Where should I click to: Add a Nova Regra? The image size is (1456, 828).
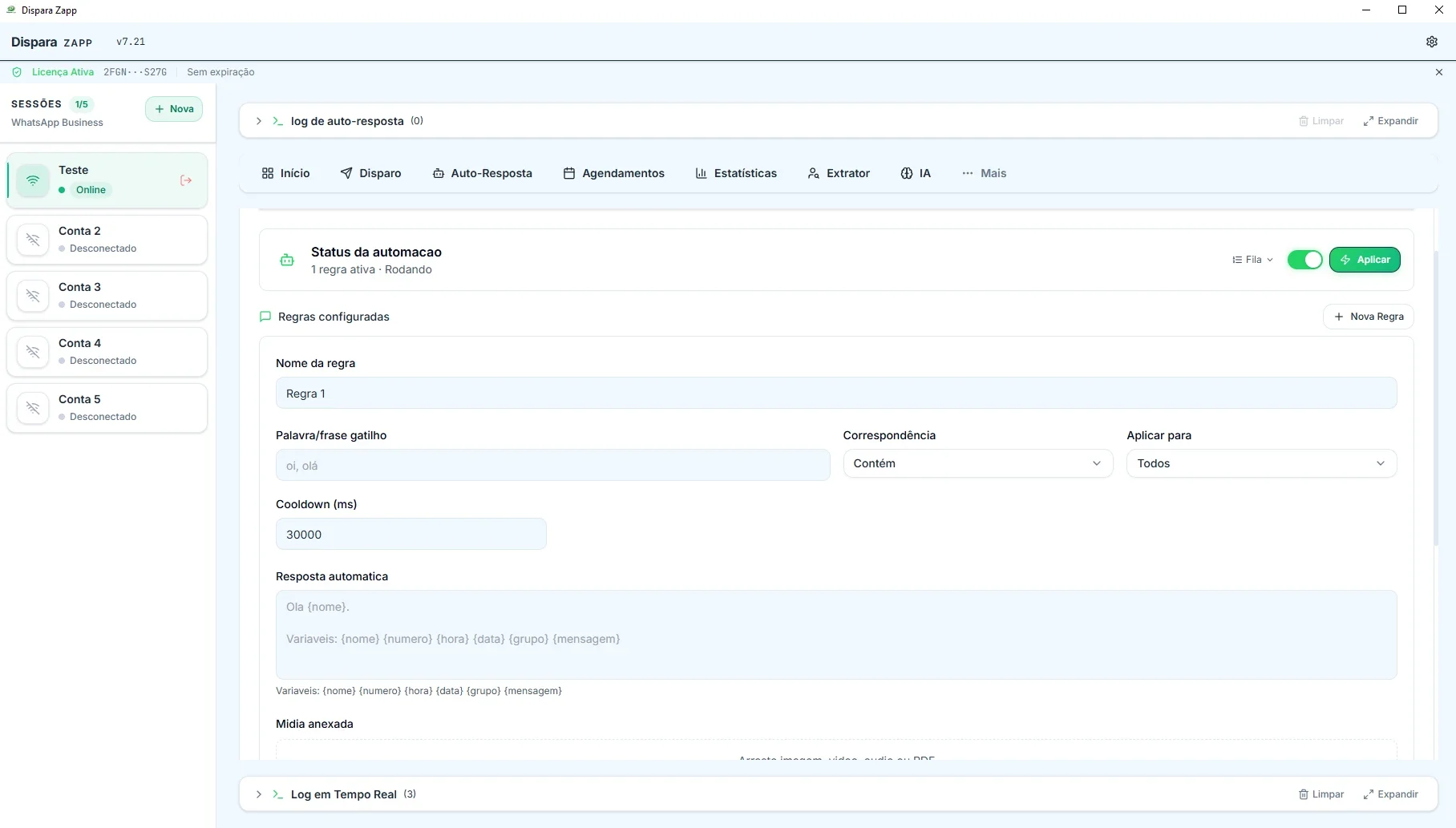tap(1368, 317)
